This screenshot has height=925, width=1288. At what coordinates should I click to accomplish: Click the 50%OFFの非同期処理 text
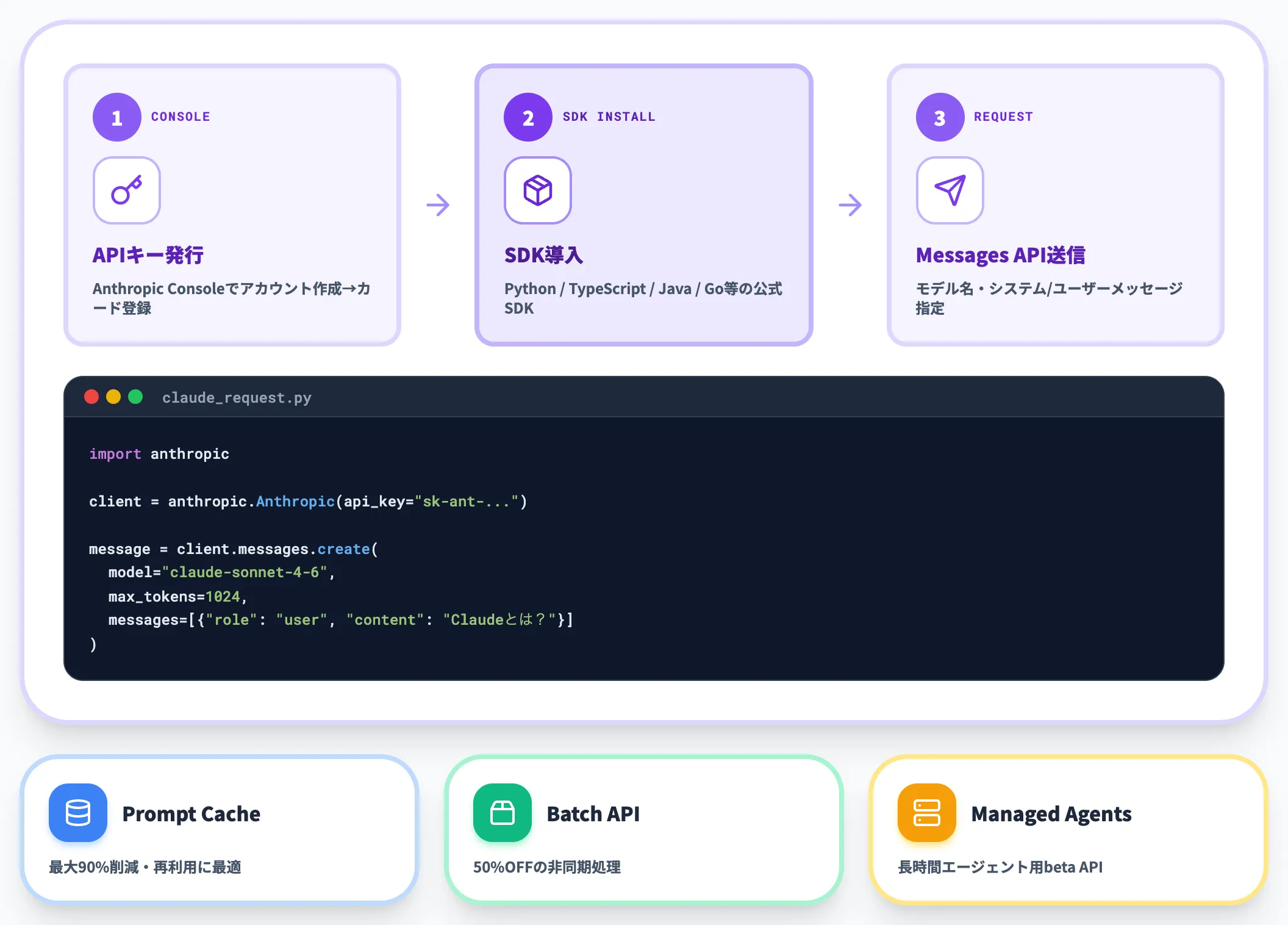(x=547, y=867)
